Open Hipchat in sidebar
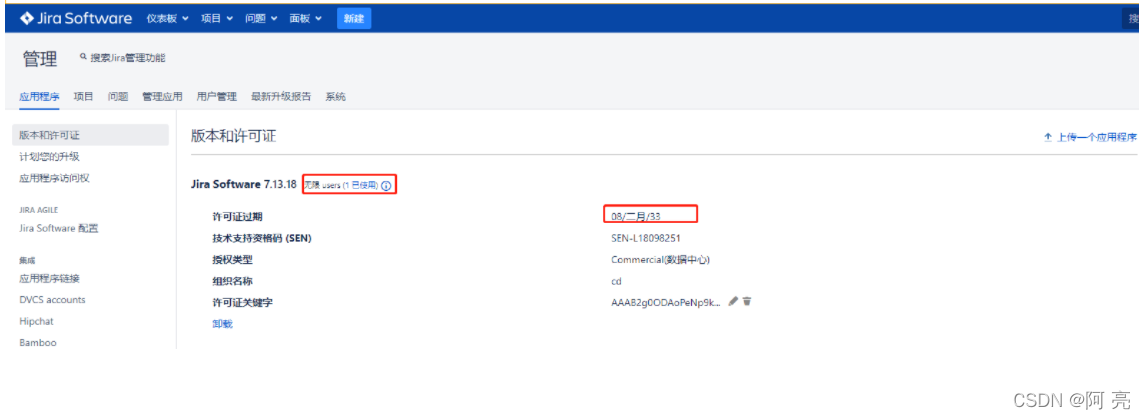 coord(37,321)
